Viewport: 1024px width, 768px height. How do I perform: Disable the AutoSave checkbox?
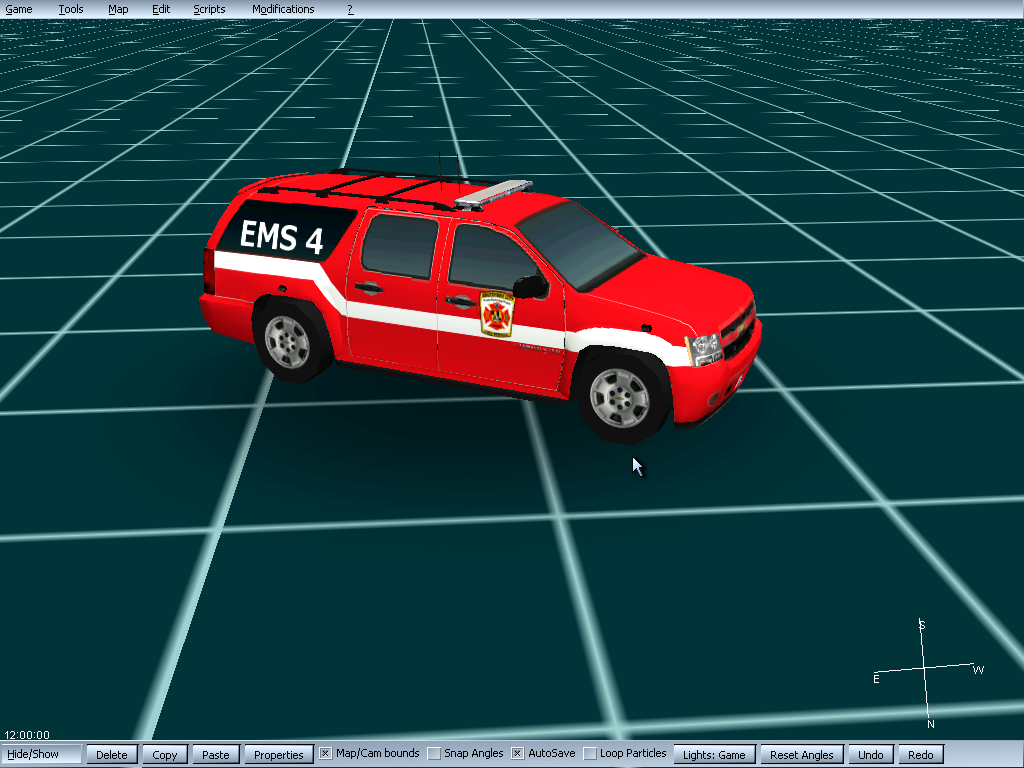518,753
